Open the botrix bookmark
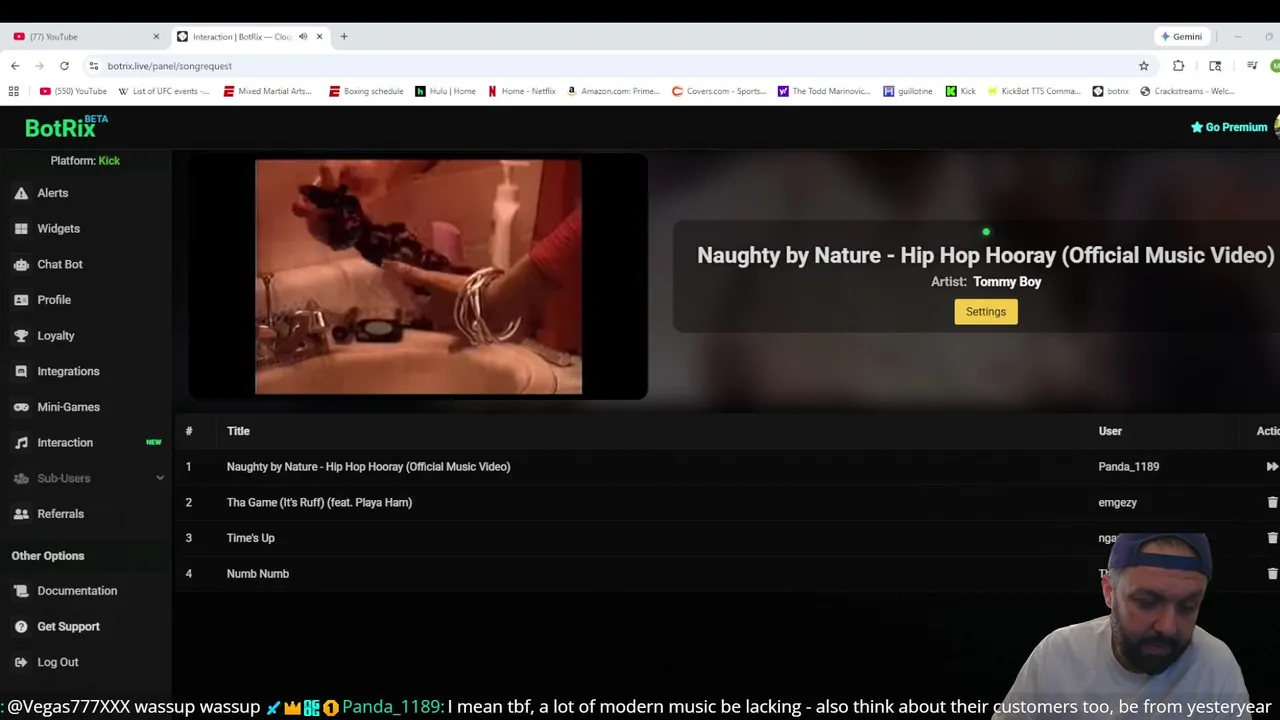 click(1111, 91)
